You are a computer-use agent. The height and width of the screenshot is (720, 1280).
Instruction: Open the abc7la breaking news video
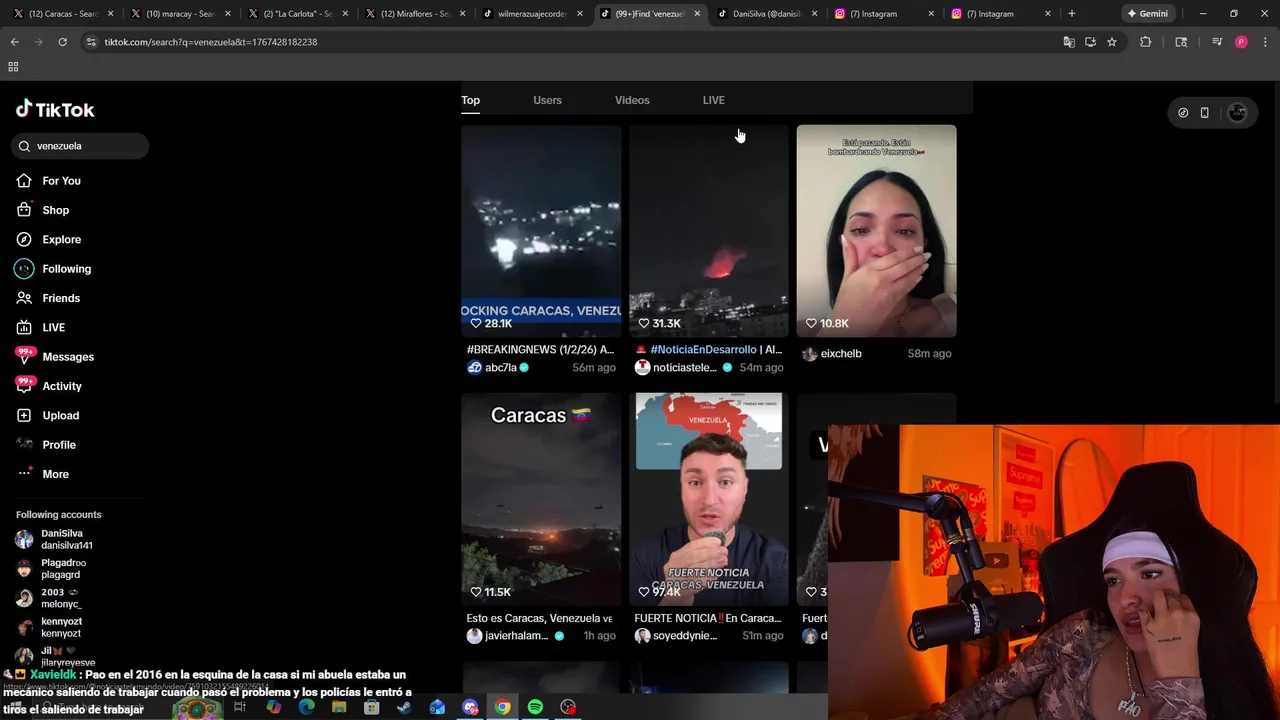click(x=541, y=231)
